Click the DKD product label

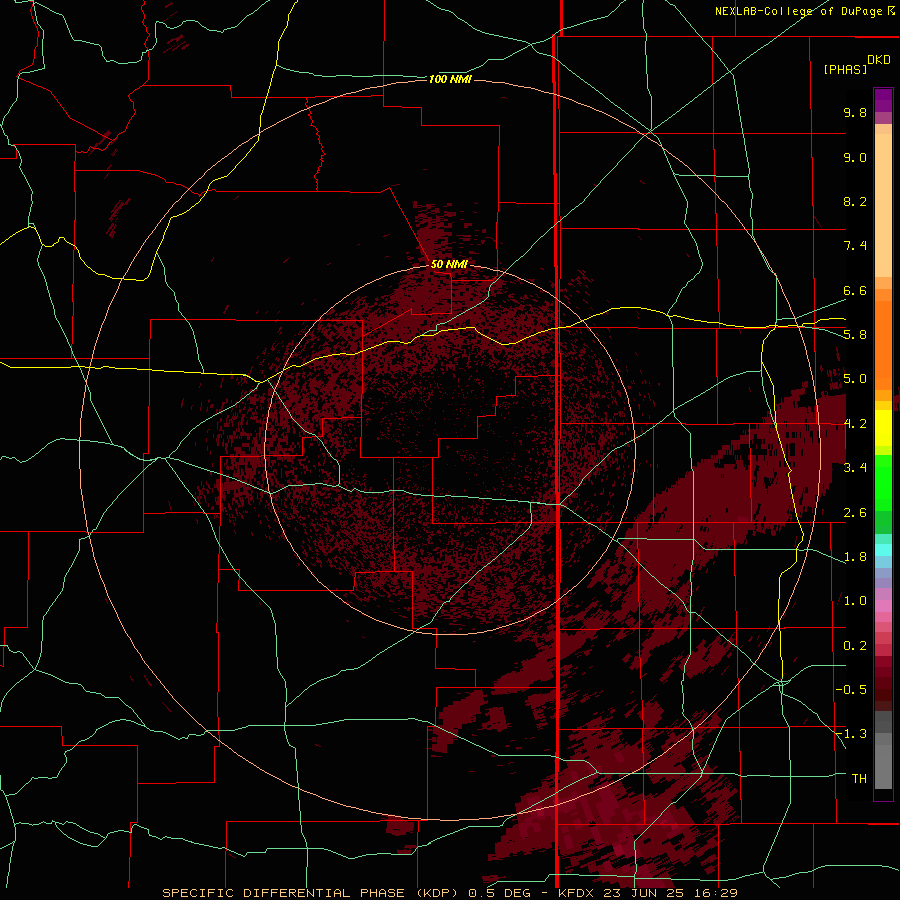click(x=879, y=60)
